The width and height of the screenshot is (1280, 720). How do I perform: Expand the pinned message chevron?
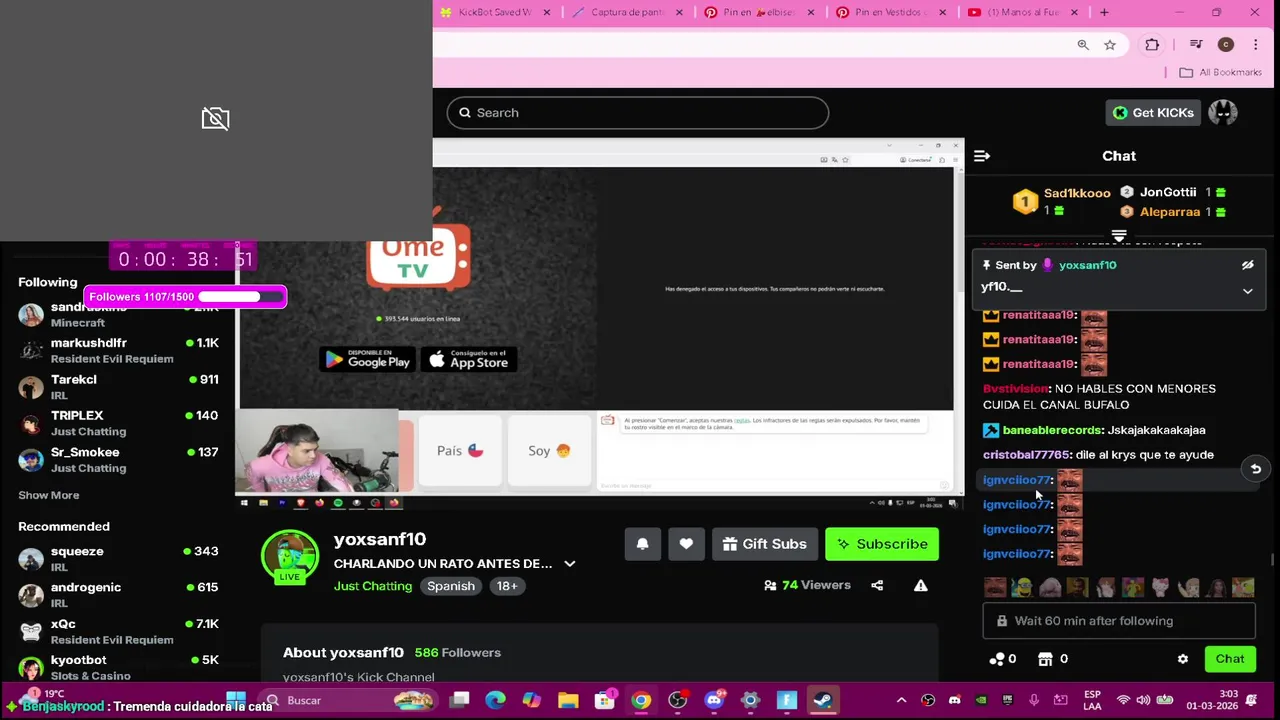coord(1247,291)
